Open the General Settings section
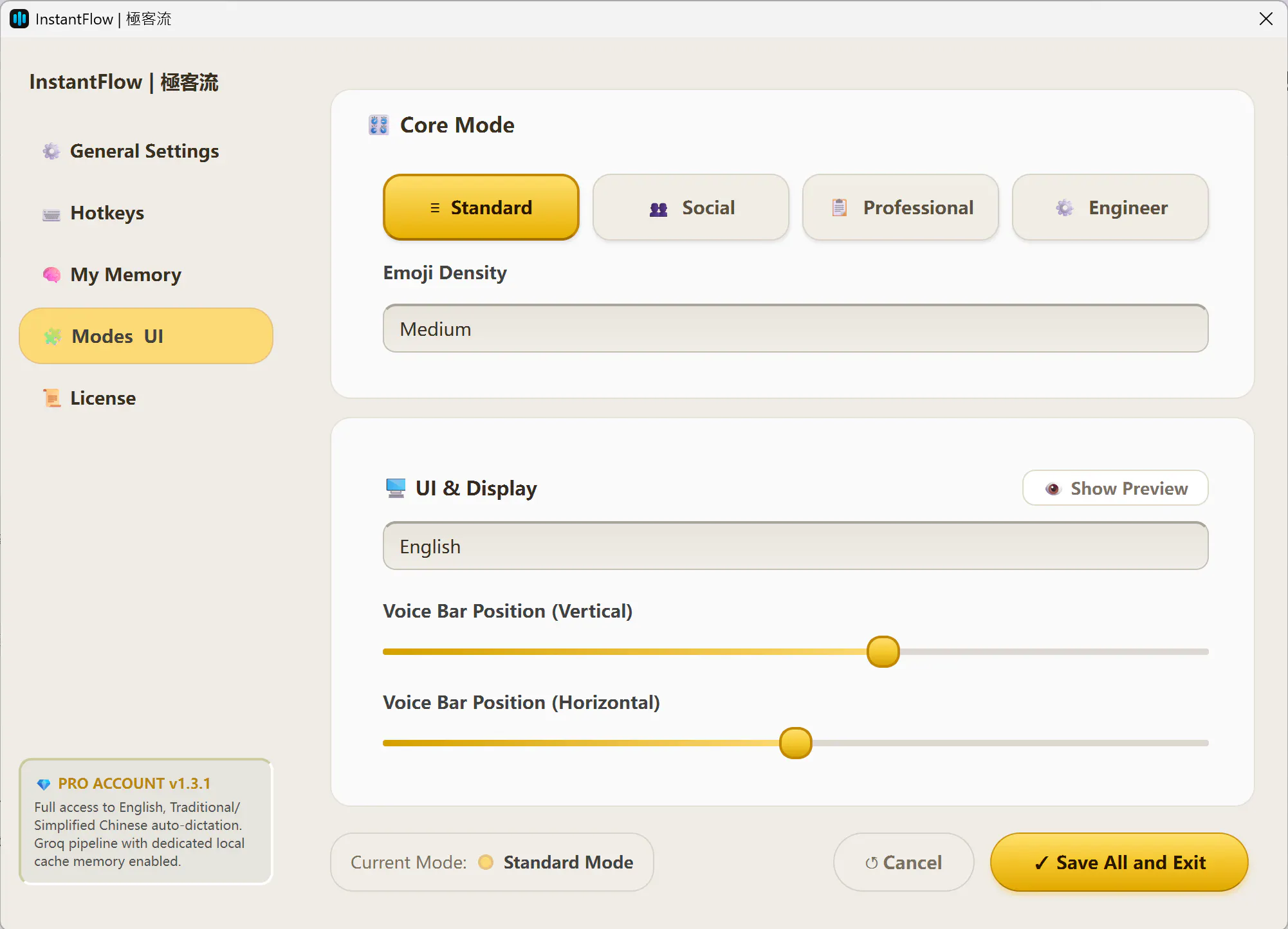 [x=146, y=151]
